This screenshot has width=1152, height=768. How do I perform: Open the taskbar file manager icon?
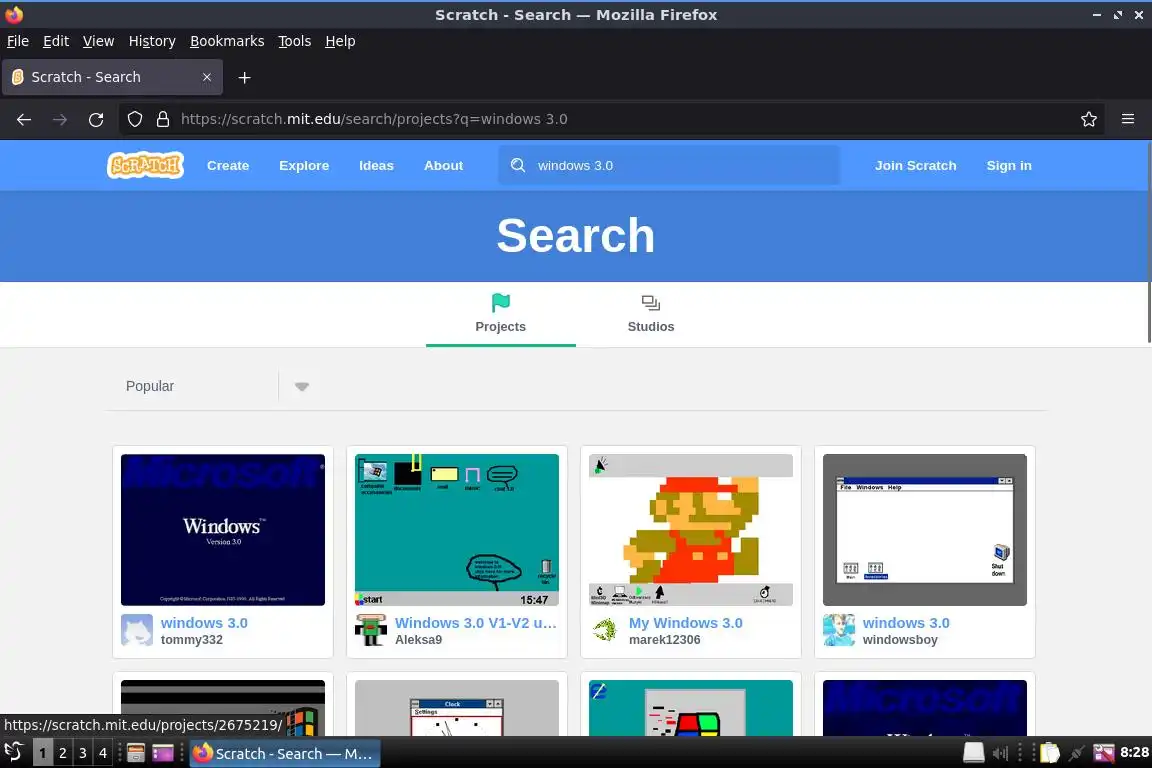(136, 753)
